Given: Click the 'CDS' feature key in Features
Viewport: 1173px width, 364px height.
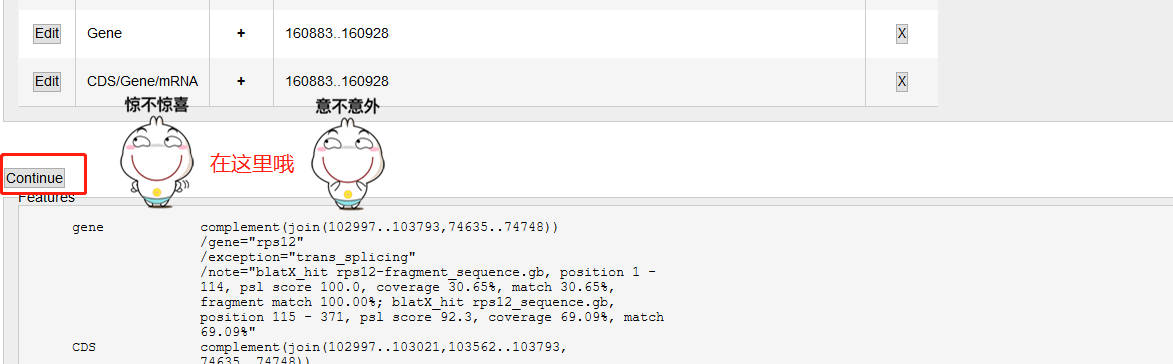Looking at the screenshot, I should [84, 348].
